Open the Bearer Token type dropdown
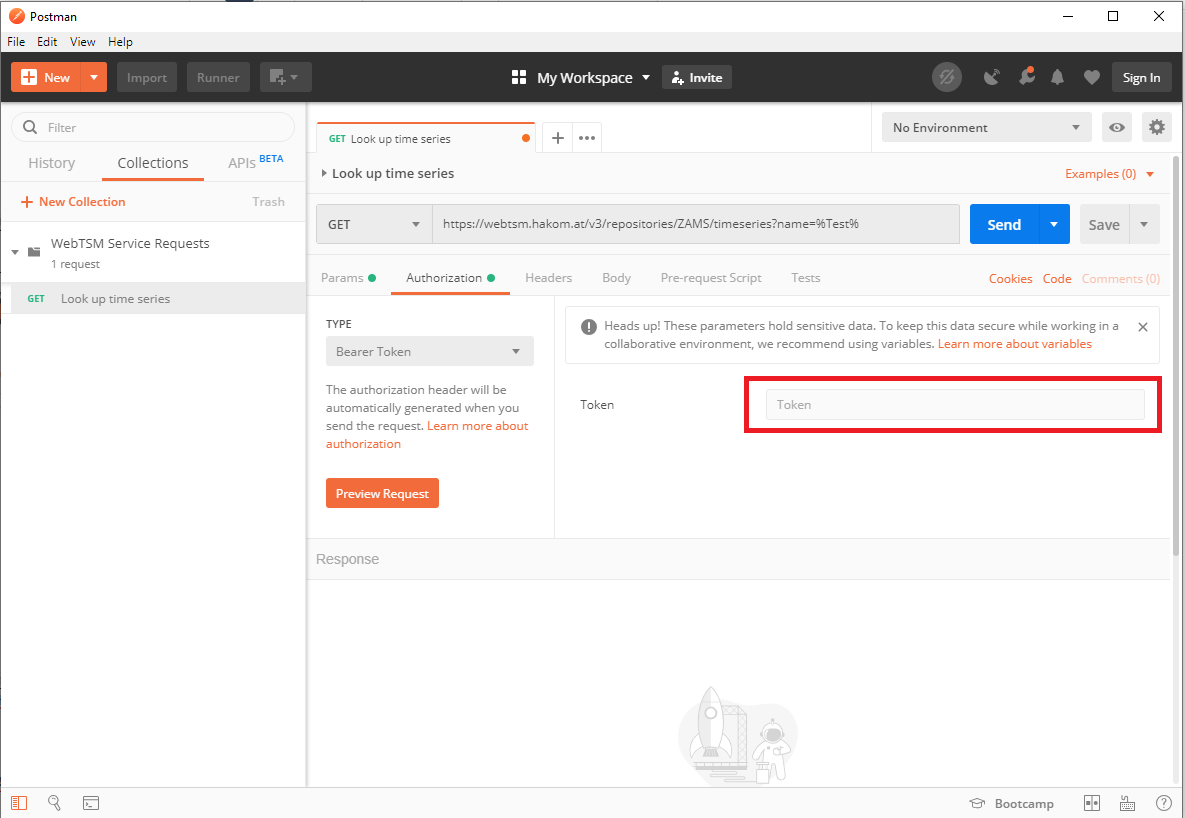 (x=429, y=351)
